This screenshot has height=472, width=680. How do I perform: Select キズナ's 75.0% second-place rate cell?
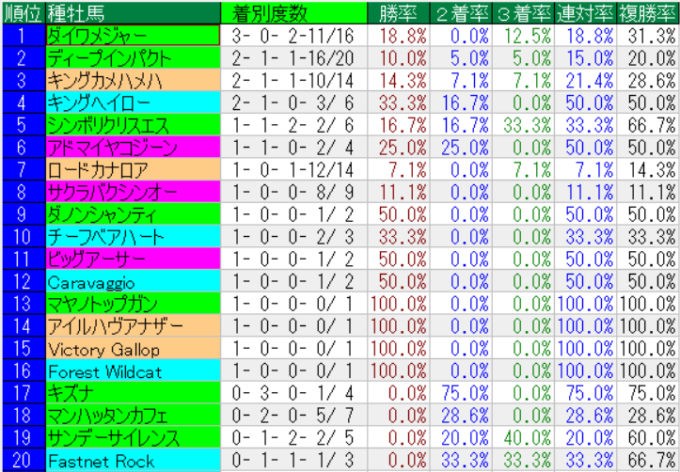tap(461, 395)
